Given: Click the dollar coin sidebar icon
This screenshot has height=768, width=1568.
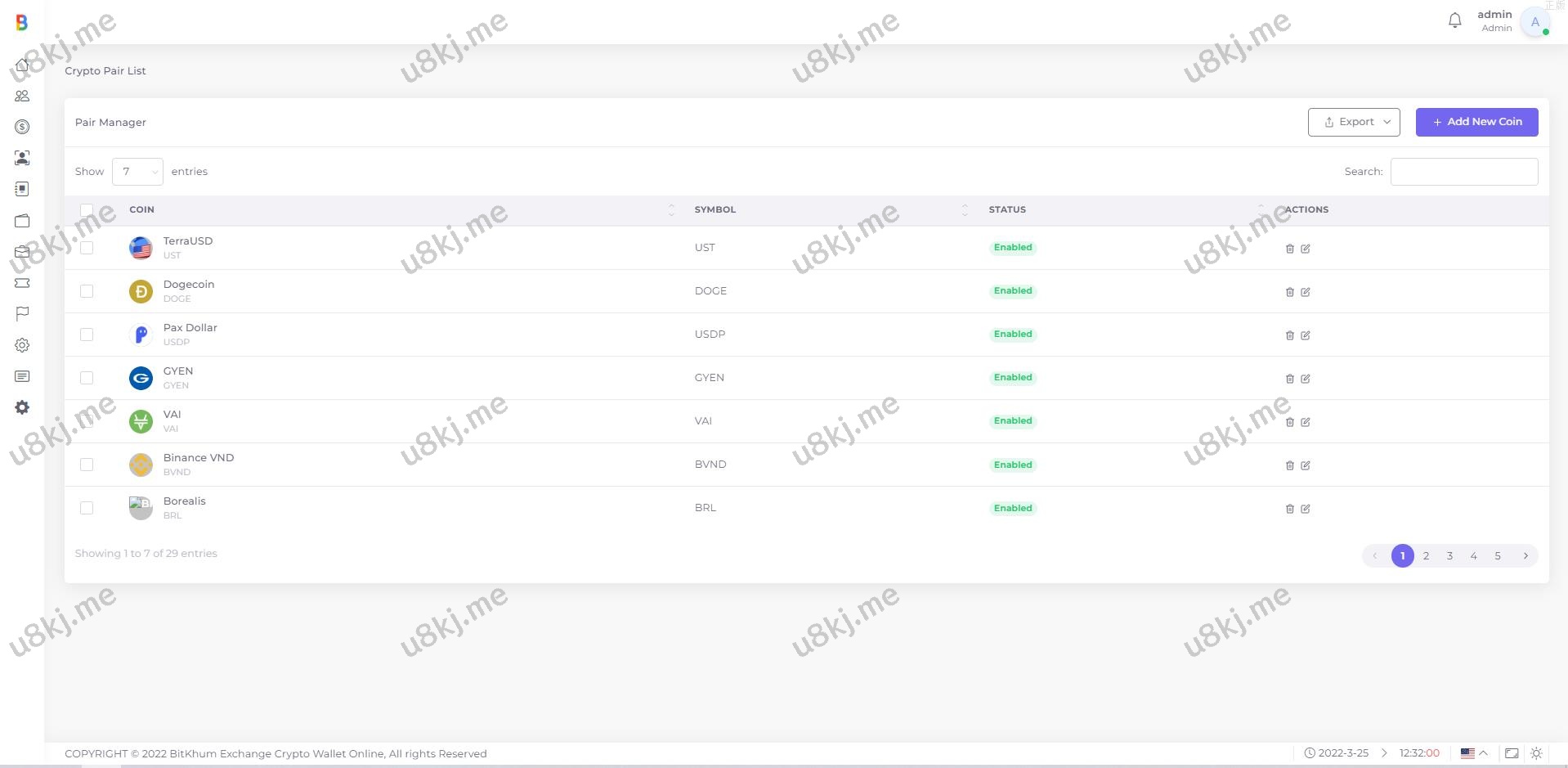Looking at the screenshot, I should (x=22, y=127).
